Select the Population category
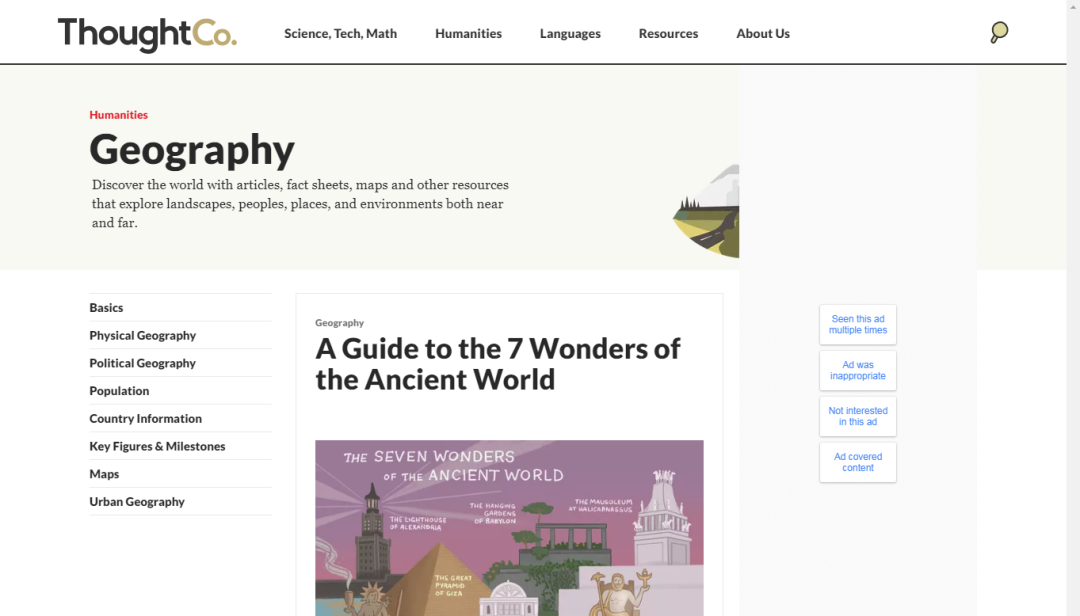This screenshot has width=1080, height=616. [180, 391]
